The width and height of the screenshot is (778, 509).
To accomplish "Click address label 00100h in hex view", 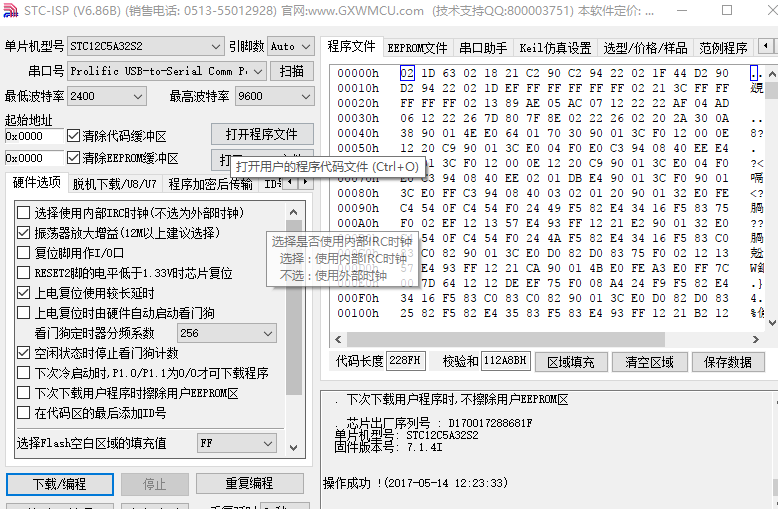I will pos(358,314).
